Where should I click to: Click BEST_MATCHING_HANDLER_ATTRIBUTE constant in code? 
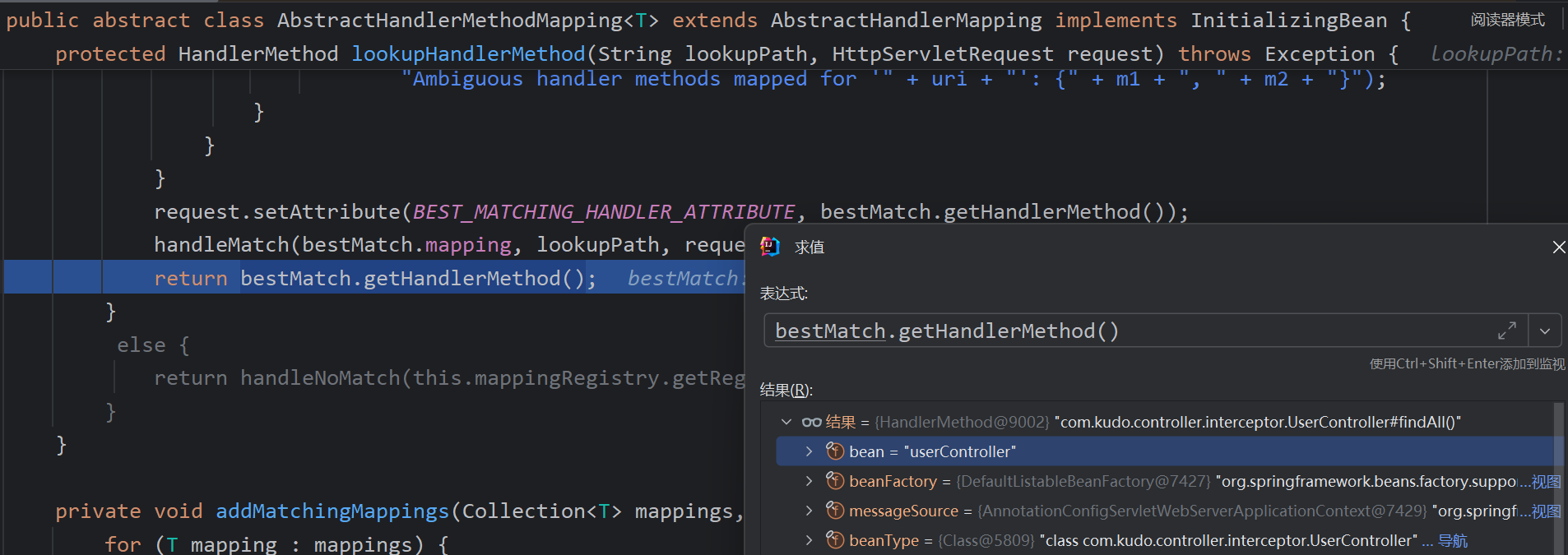click(x=604, y=212)
